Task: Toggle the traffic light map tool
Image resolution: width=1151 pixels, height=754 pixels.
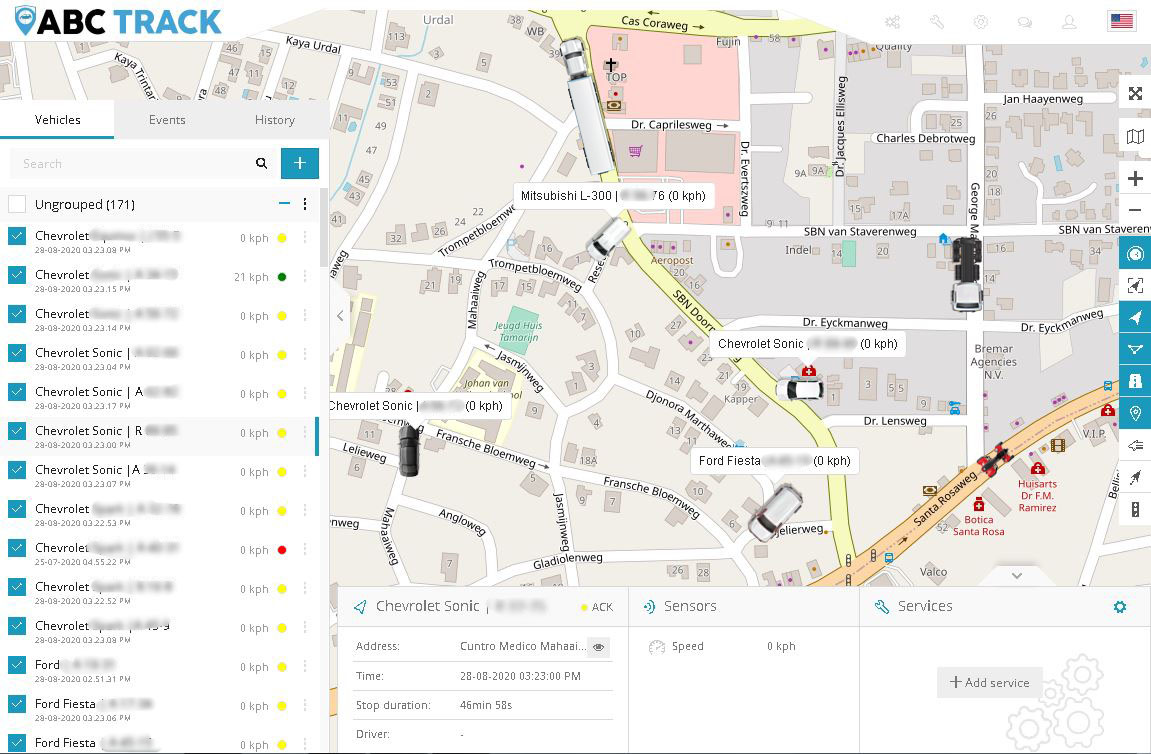Action: tap(1135, 510)
